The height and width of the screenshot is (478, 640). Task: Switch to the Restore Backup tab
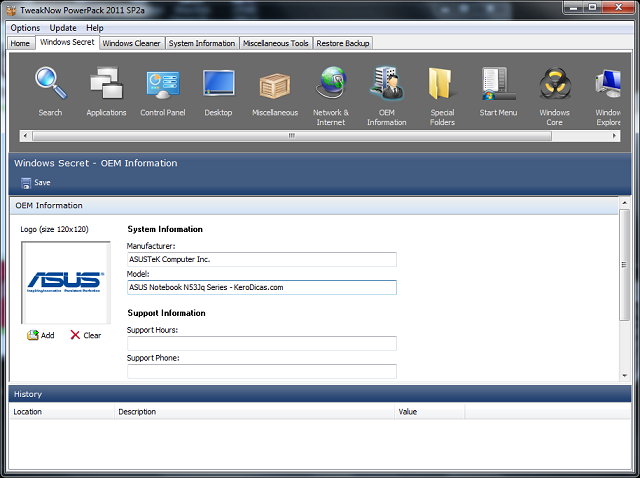(343, 43)
